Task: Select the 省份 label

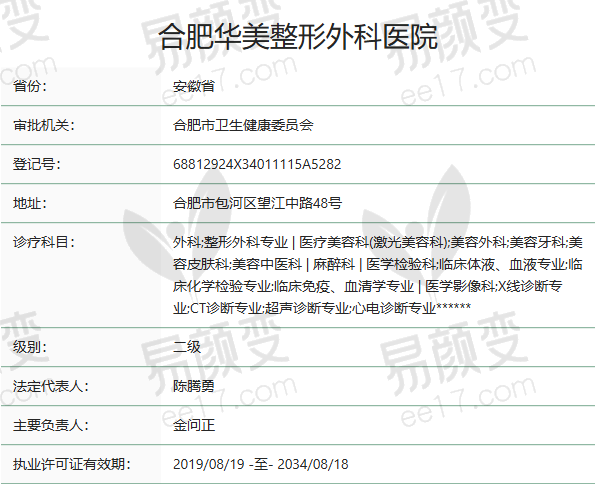Action: tap(29, 86)
